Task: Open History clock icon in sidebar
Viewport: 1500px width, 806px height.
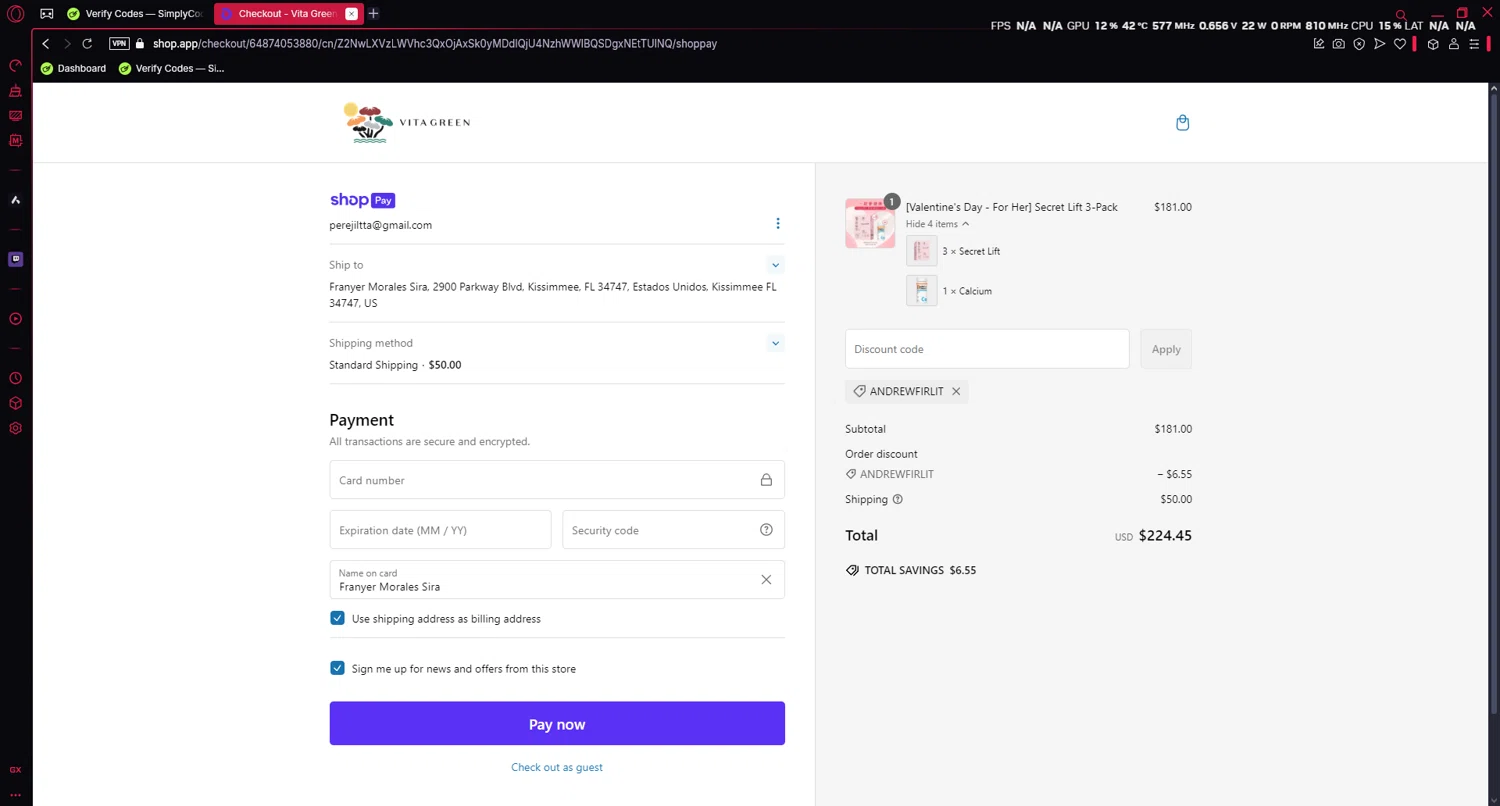Action: pos(15,379)
